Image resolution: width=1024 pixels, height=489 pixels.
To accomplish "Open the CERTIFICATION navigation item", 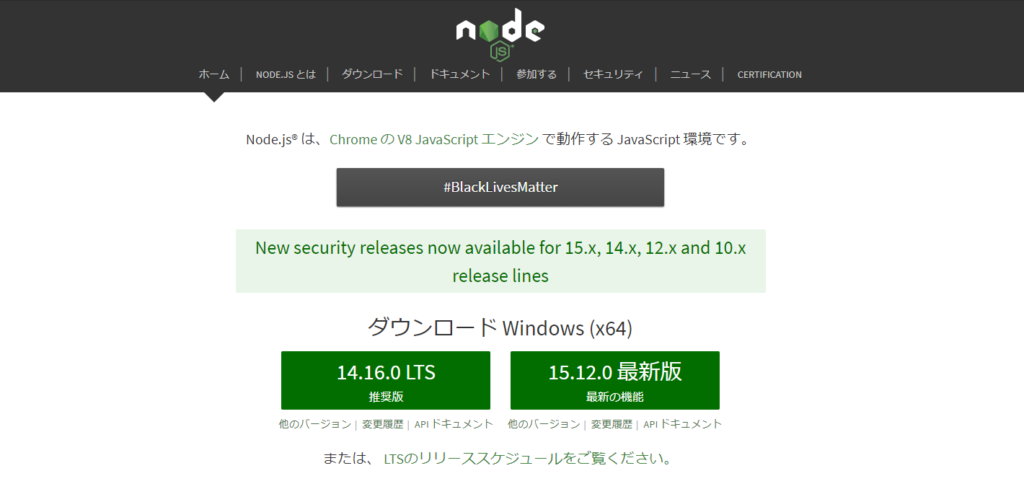I will click(x=769, y=74).
